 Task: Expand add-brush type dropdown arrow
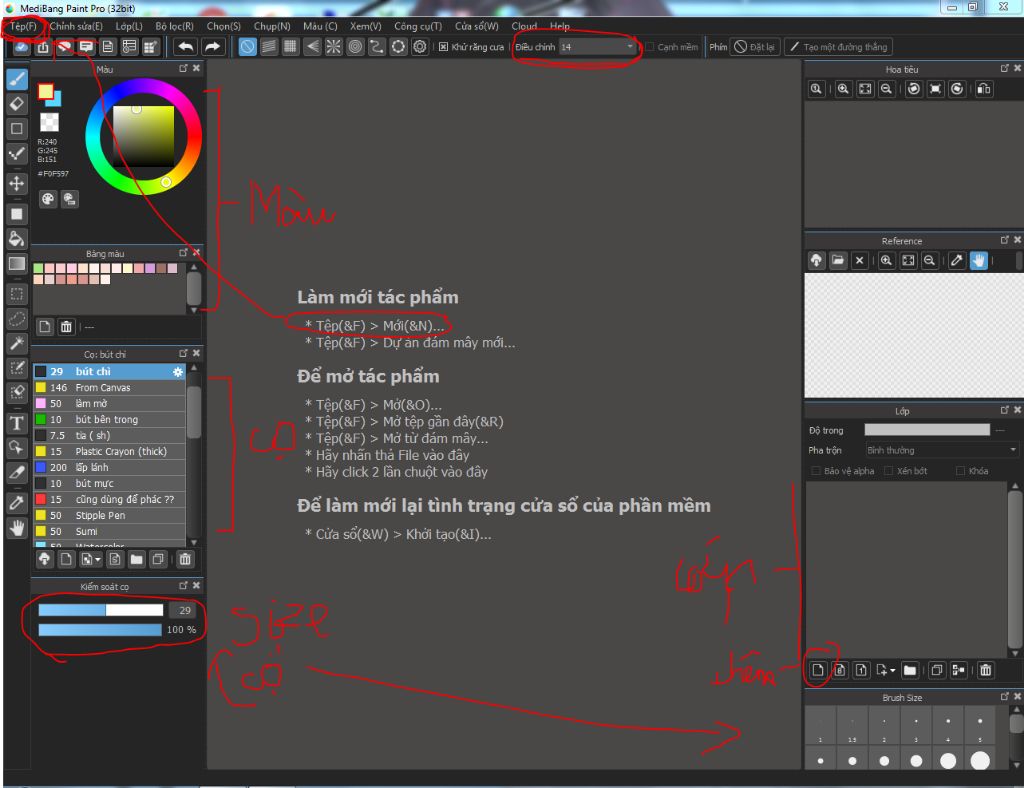98,559
